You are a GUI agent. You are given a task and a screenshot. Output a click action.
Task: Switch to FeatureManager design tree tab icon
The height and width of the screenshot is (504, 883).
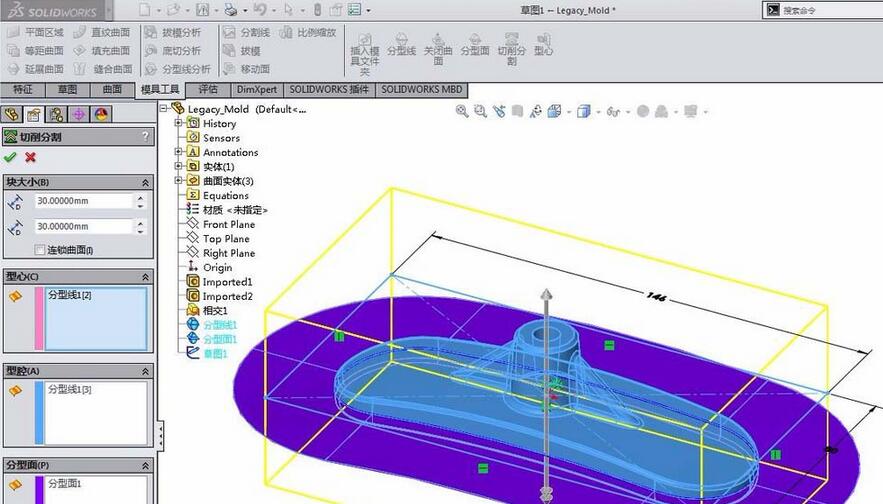(x=12, y=114)
